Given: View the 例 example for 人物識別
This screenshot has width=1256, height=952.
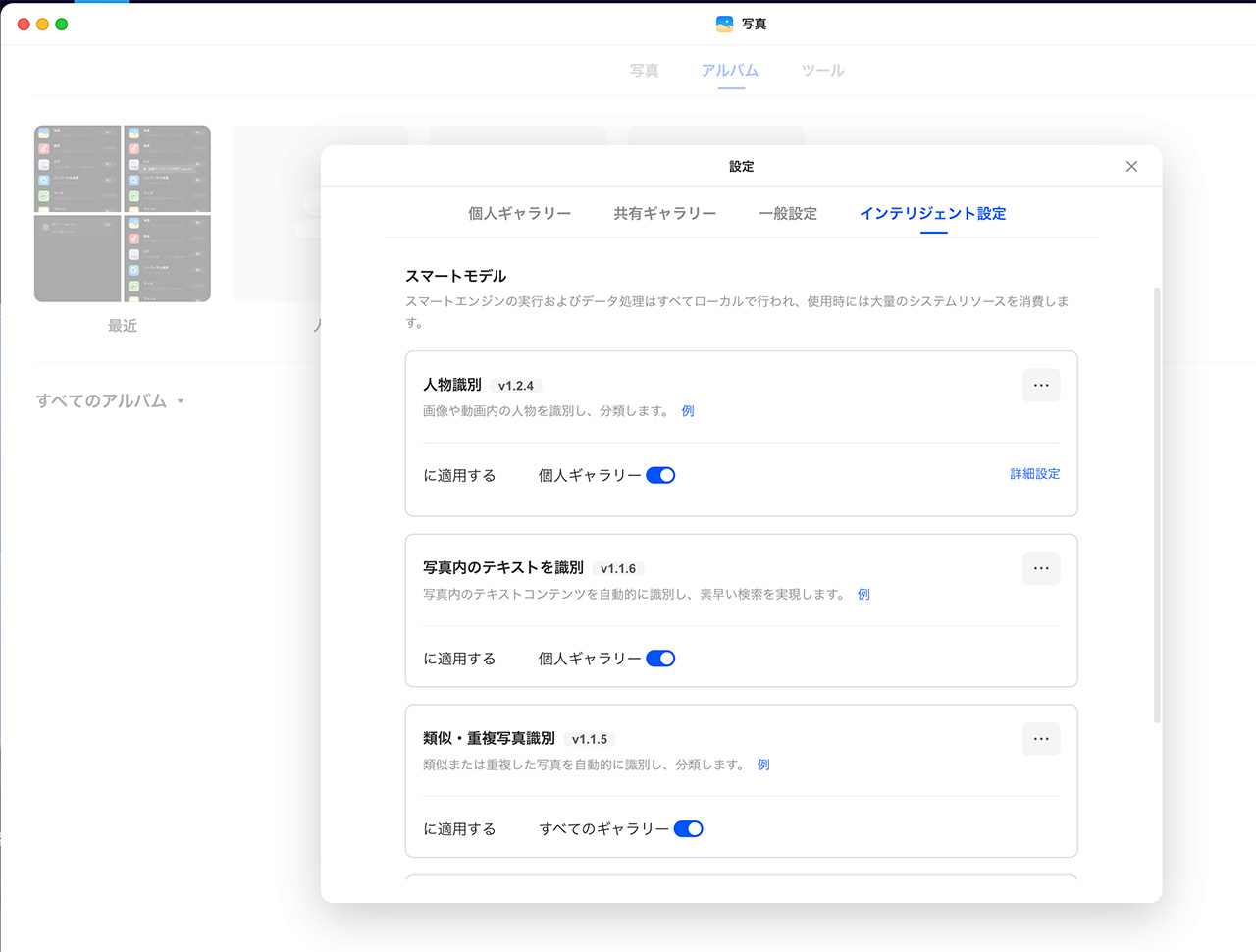Looking at the screenshot, I should coord(687,410).
